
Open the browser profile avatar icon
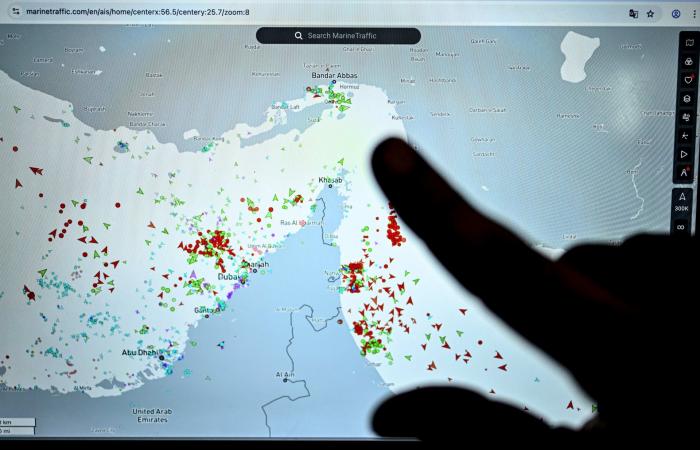[676, 13]
